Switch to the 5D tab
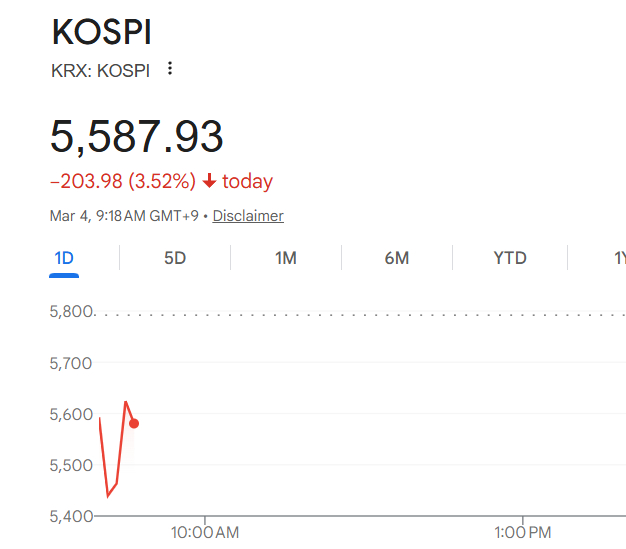This screenshot has height=549, width=626. point(175,258)
